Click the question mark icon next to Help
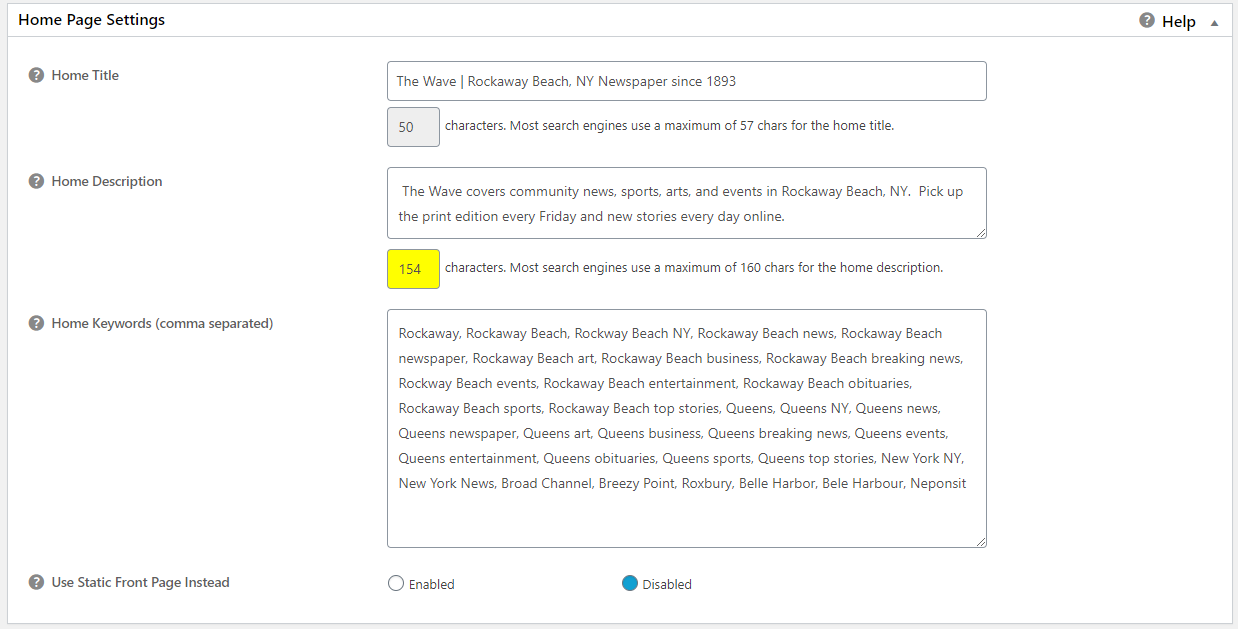 point(1147,20)
